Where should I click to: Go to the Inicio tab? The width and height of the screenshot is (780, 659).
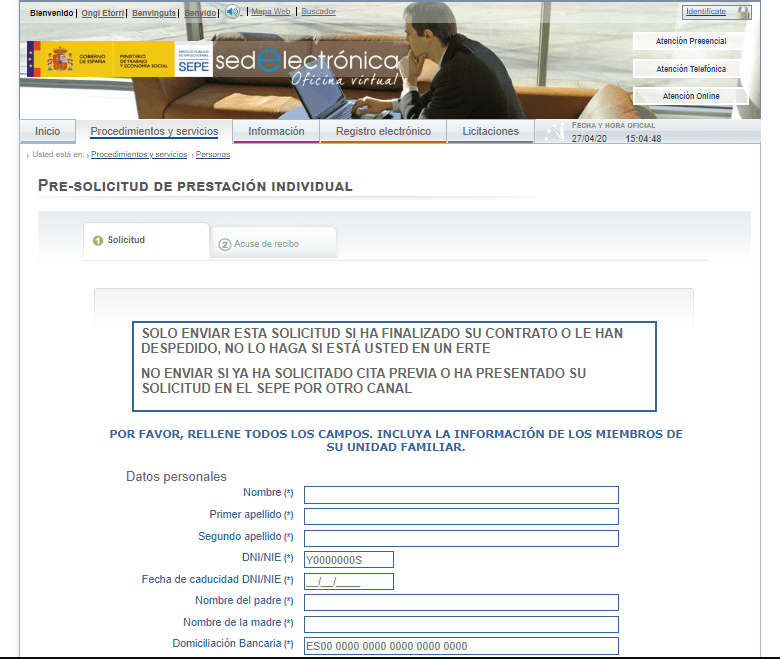[47, 131]
